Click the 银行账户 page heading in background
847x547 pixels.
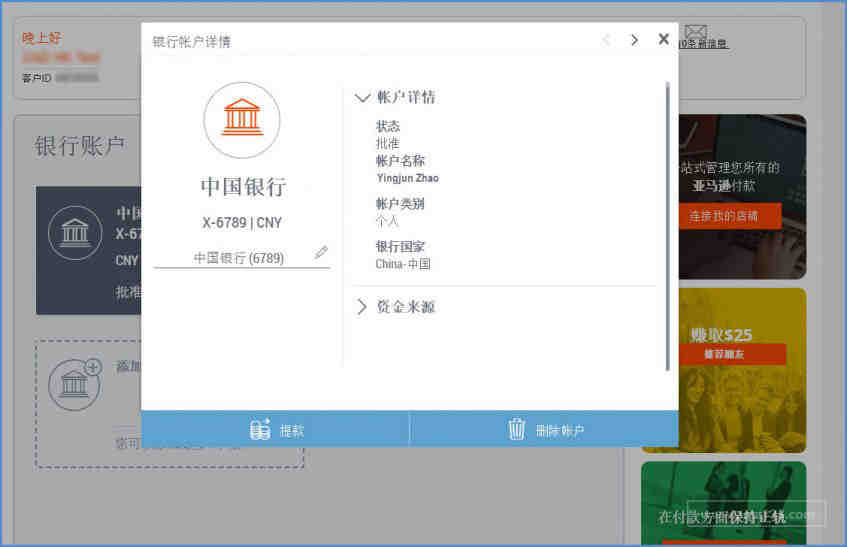pyautogui.click(x=79, y=146)
